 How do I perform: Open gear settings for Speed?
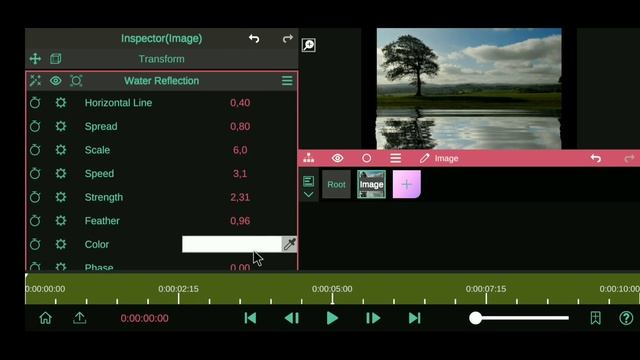(x=61, y=173)
